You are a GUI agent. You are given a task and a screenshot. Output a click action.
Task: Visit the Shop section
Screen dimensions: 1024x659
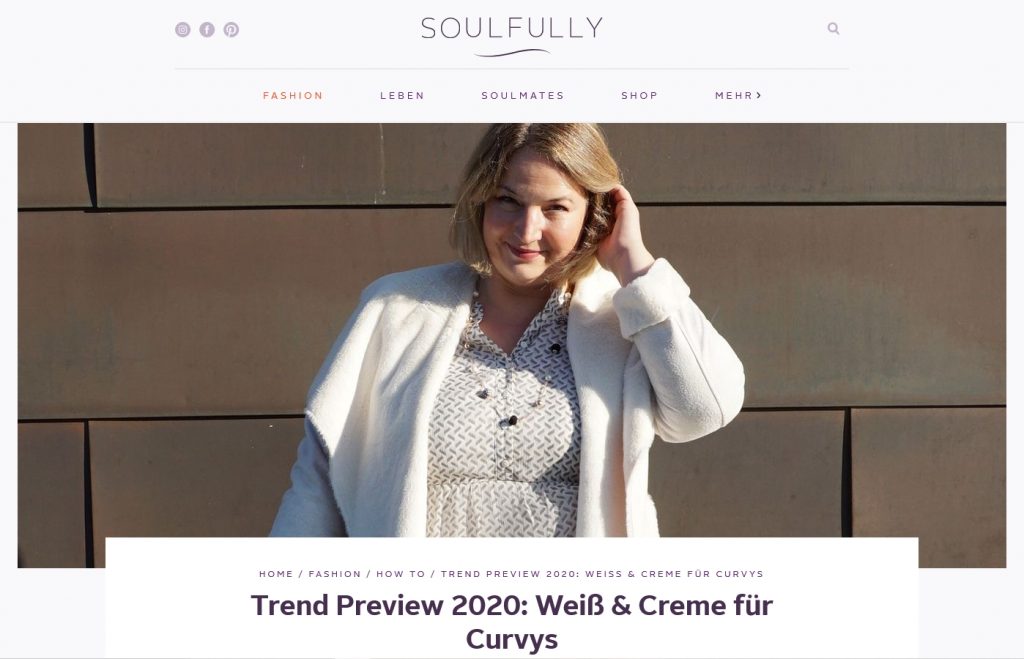(x=639, y=95)
